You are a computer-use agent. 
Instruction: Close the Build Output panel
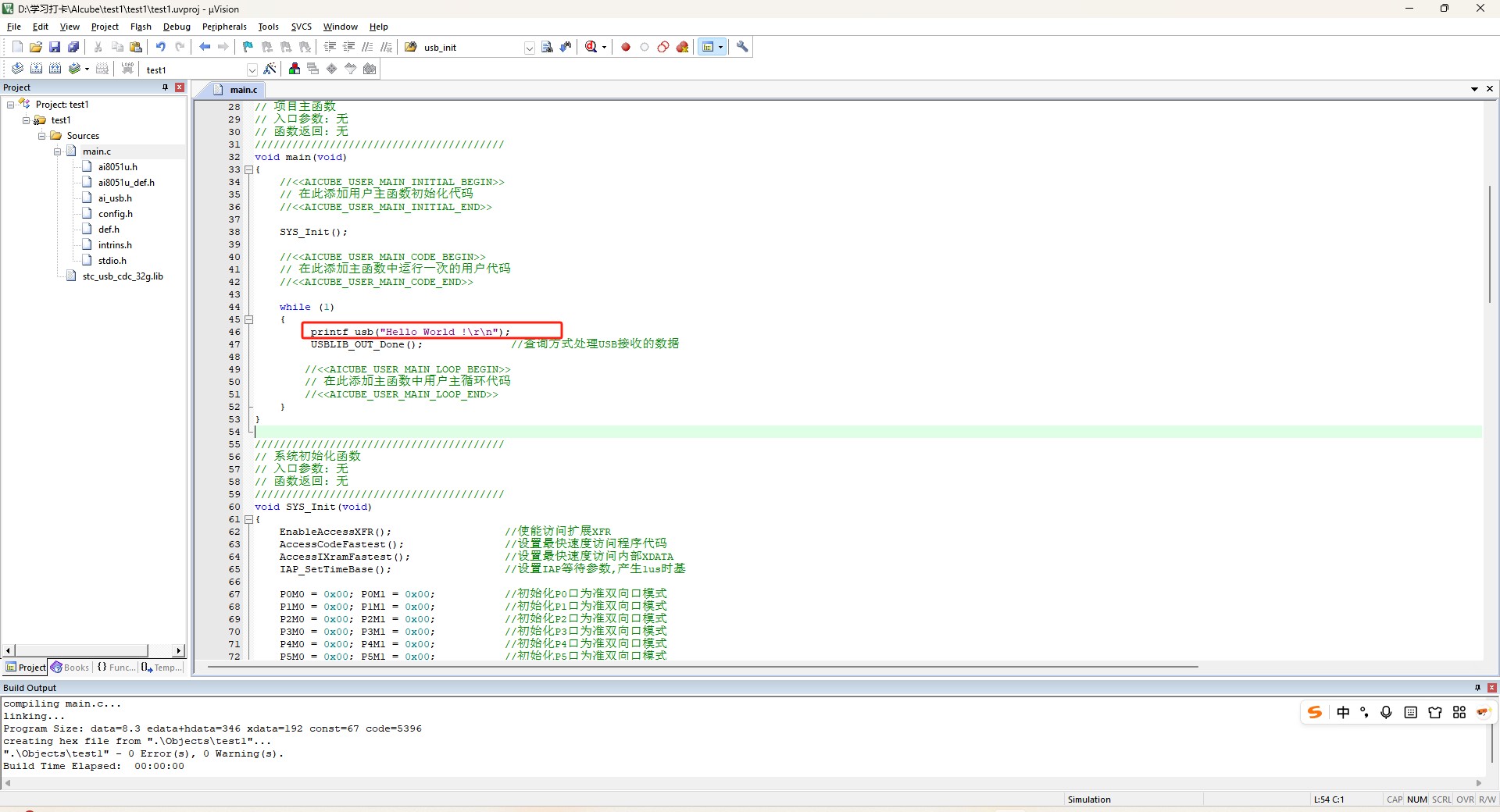pos(1492,688)
